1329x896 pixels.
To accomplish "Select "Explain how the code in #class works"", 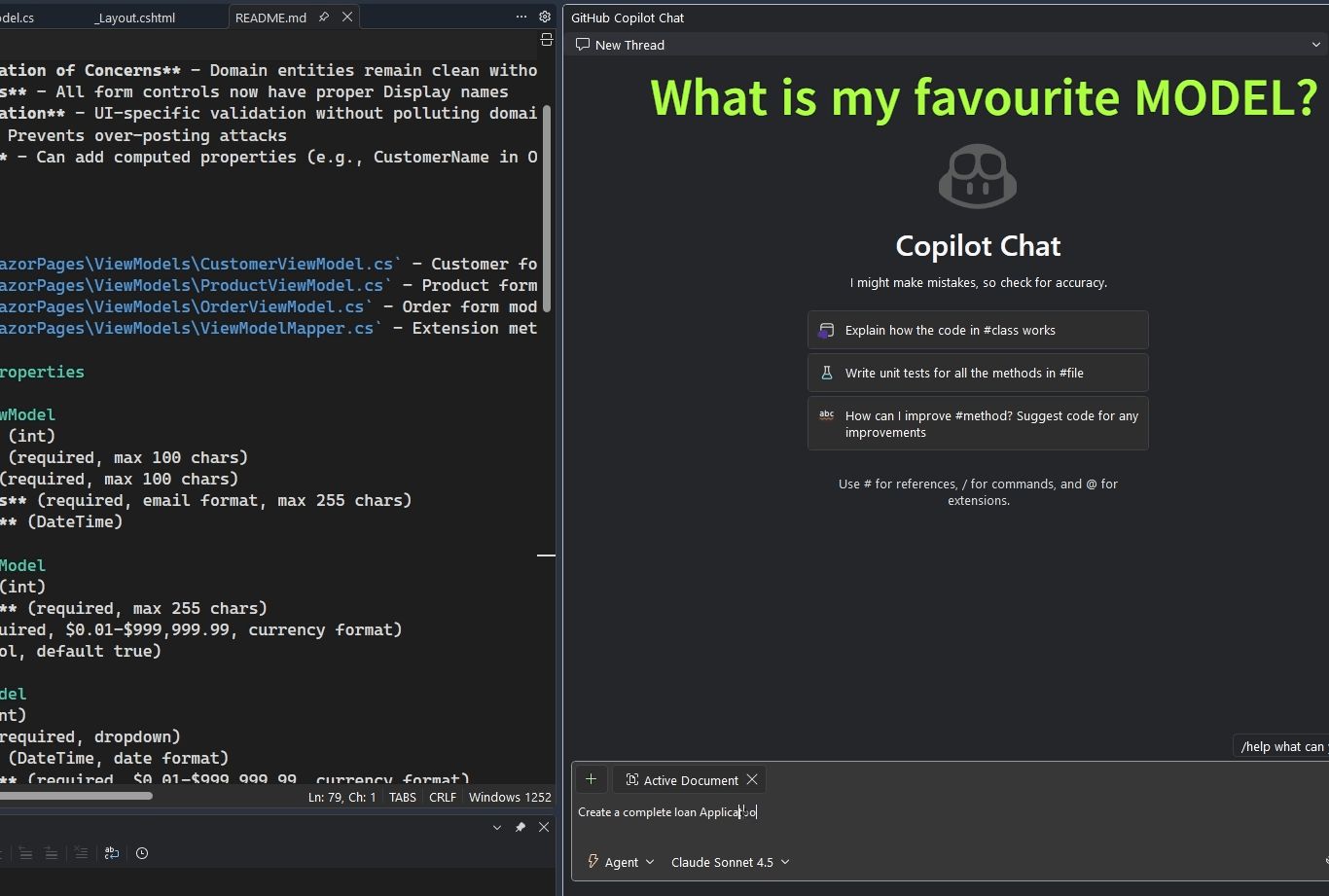I will [977, 330].
